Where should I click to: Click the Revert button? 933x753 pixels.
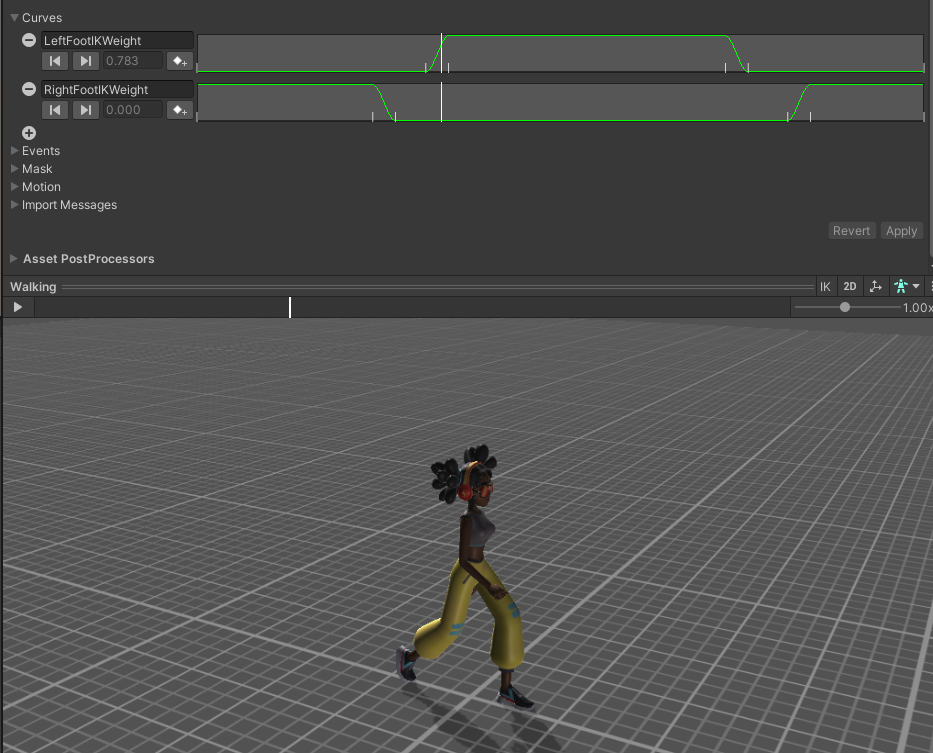(851, 230)
